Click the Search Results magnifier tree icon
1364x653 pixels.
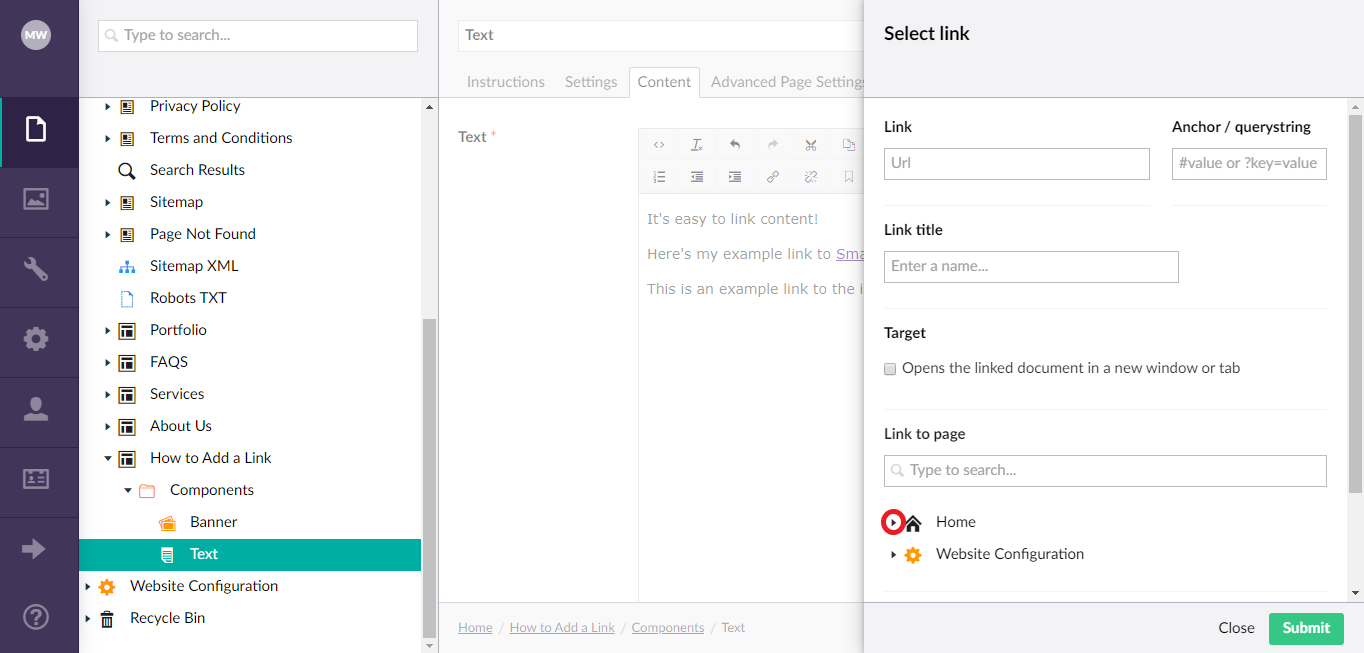pos(127,170)
